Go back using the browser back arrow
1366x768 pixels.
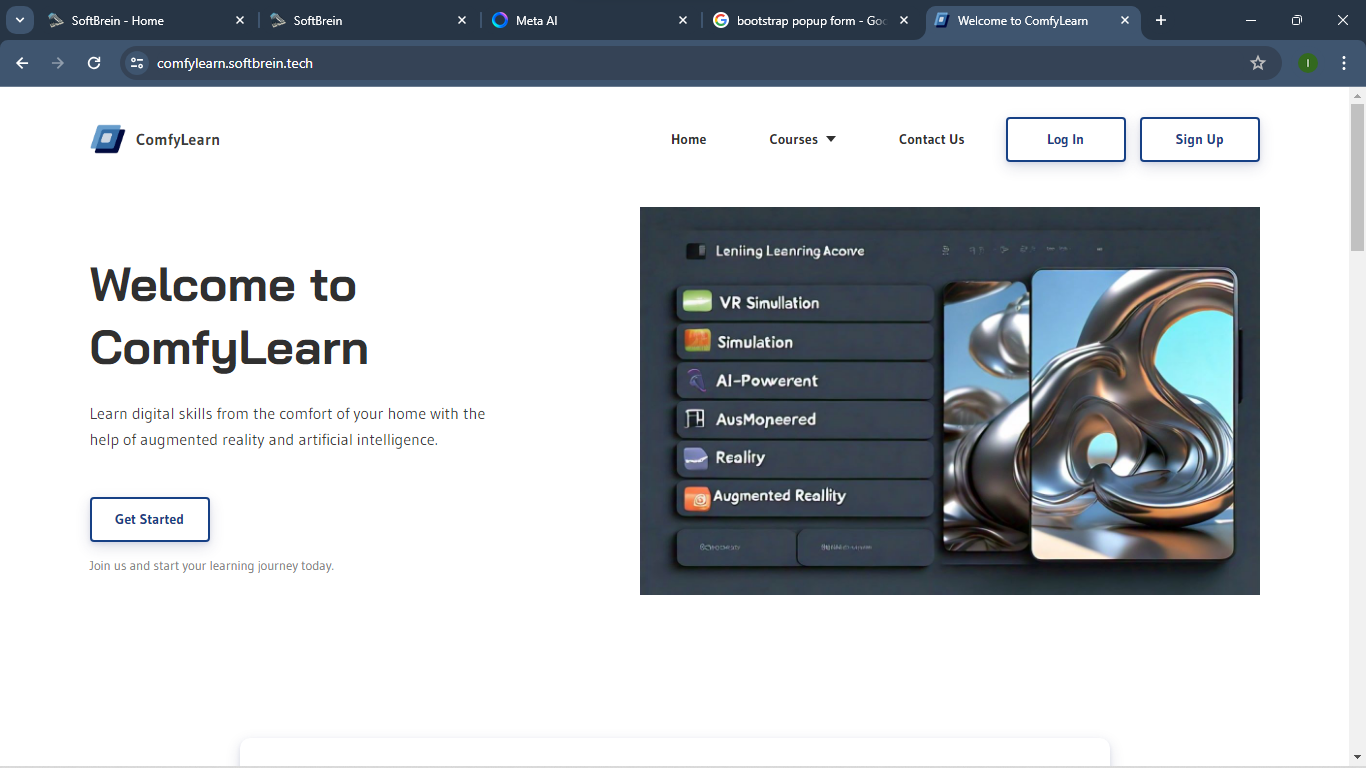pyautogui.click(x=22, y=63)
